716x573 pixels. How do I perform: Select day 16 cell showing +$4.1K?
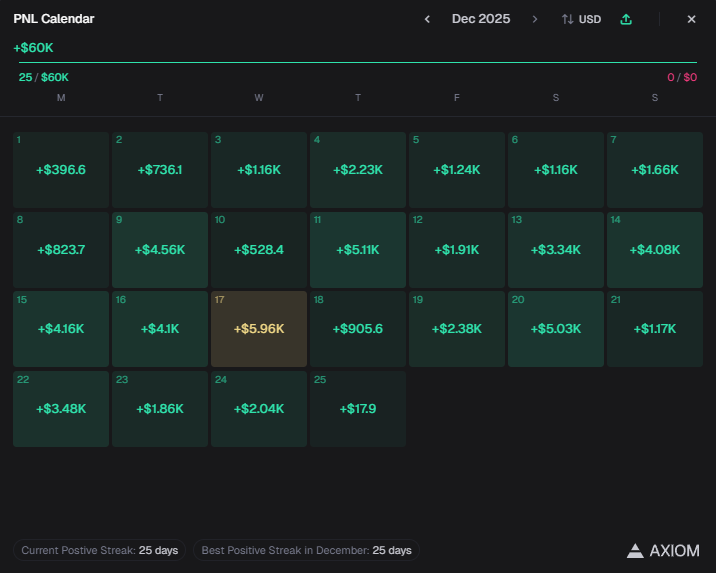coord(160,329)
